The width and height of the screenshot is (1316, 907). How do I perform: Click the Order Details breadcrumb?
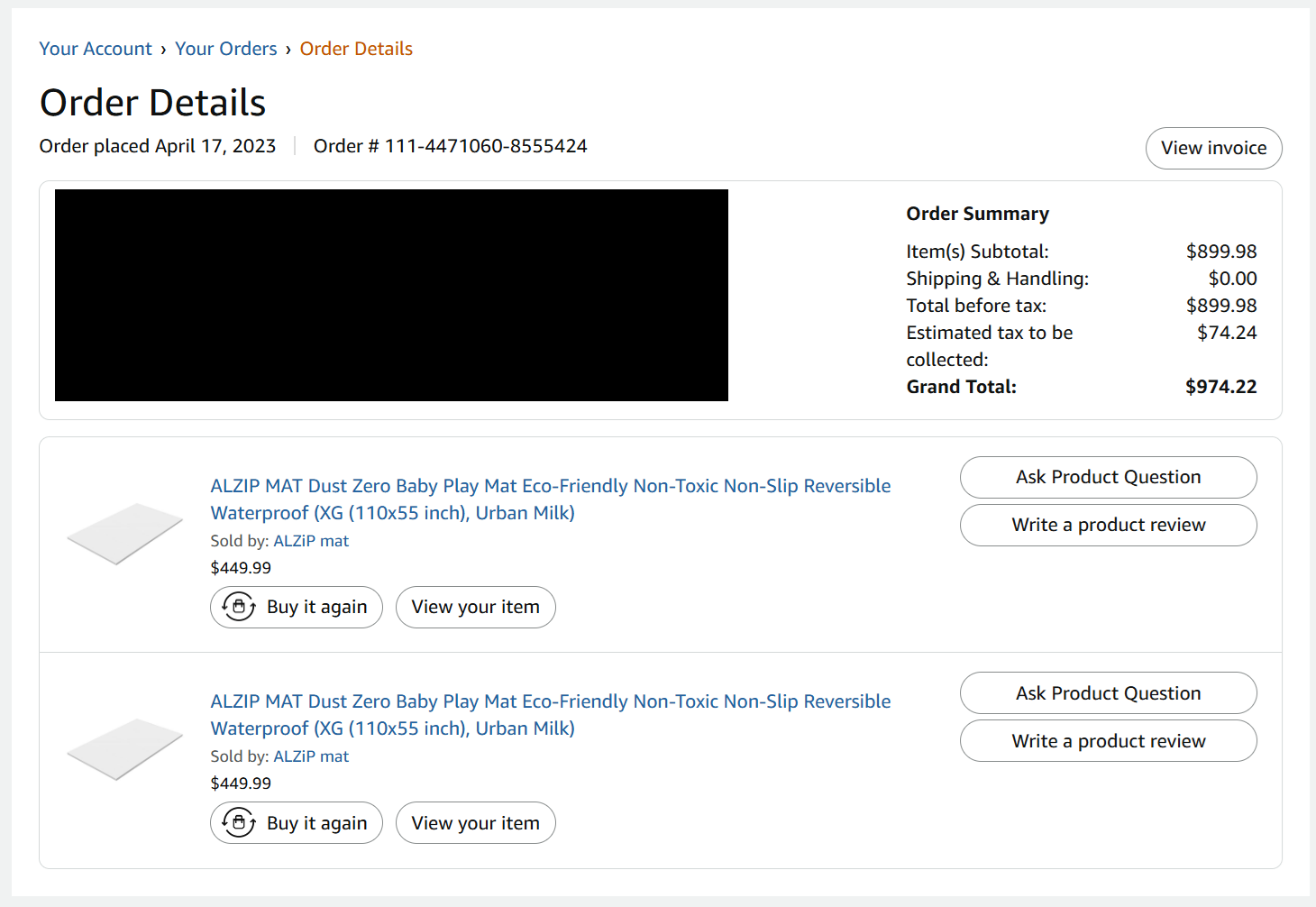pyautogui.click(x=356, y=49)
